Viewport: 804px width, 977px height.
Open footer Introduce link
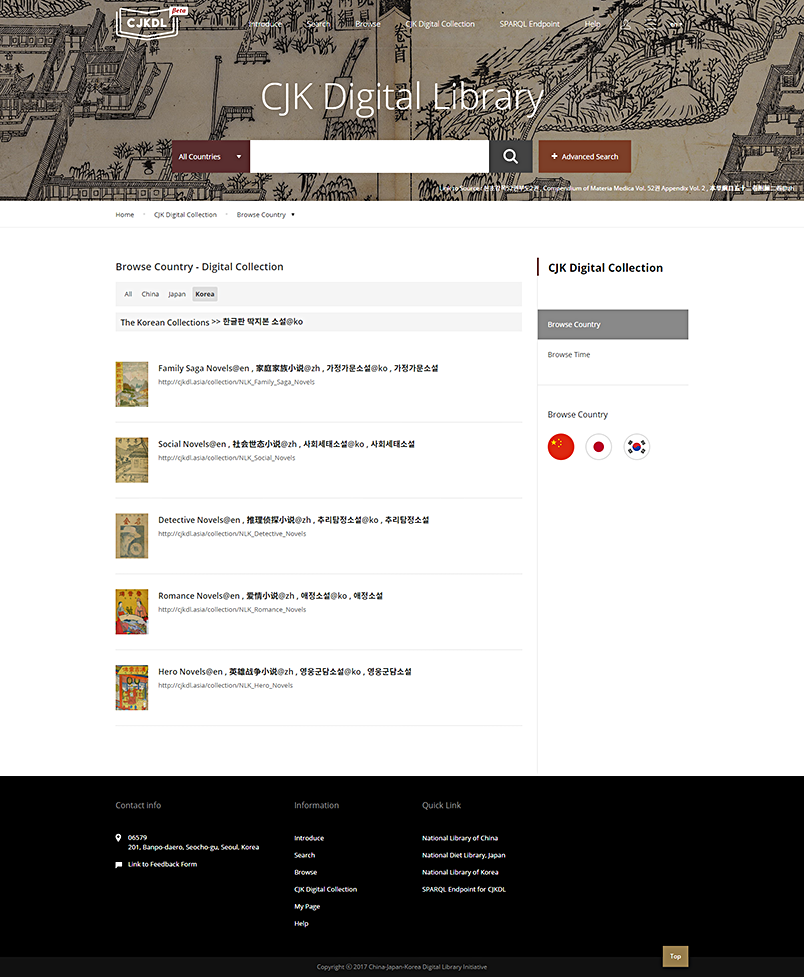tap(309, 838)
